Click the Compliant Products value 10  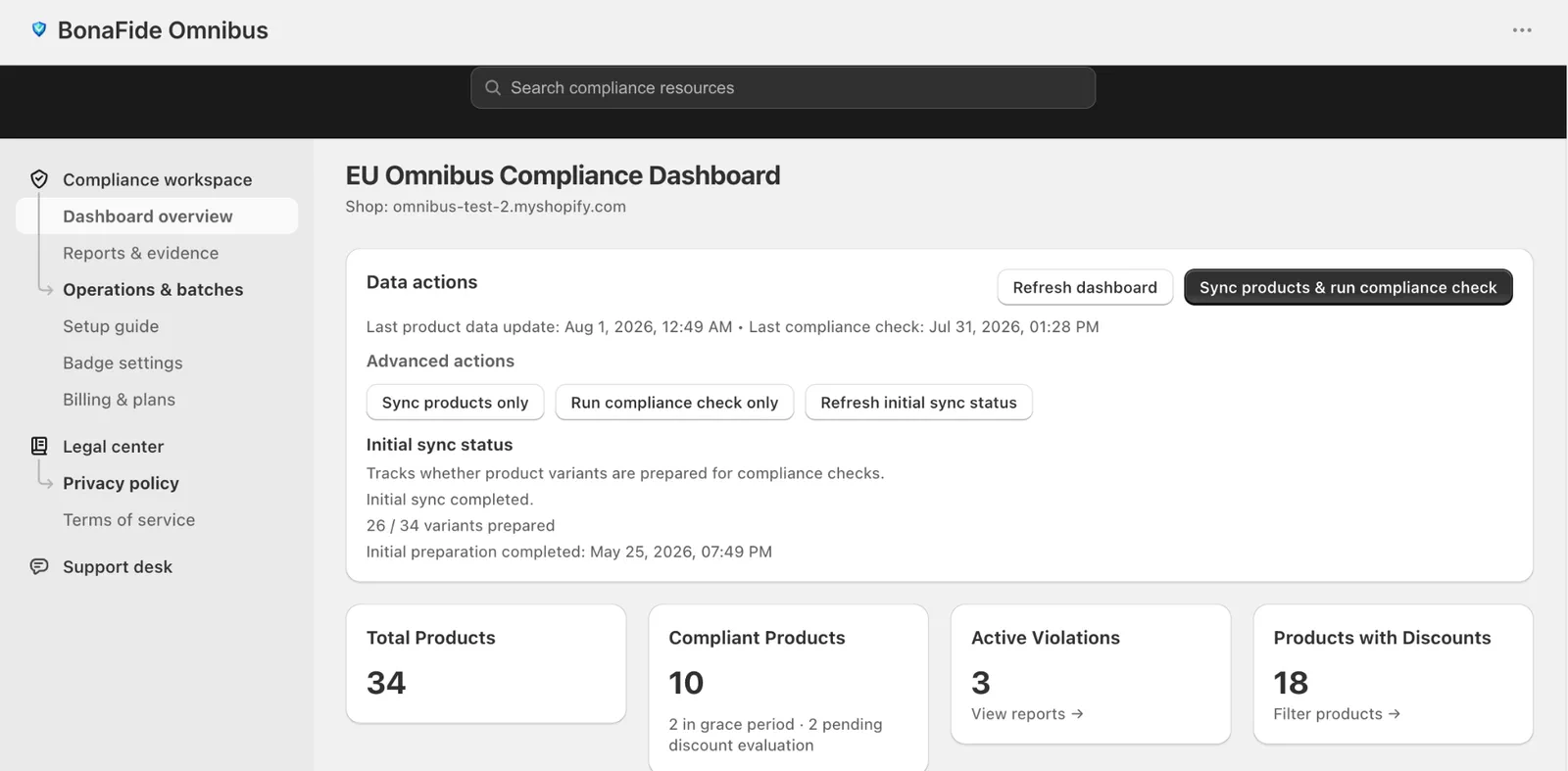tap(686, 683)
